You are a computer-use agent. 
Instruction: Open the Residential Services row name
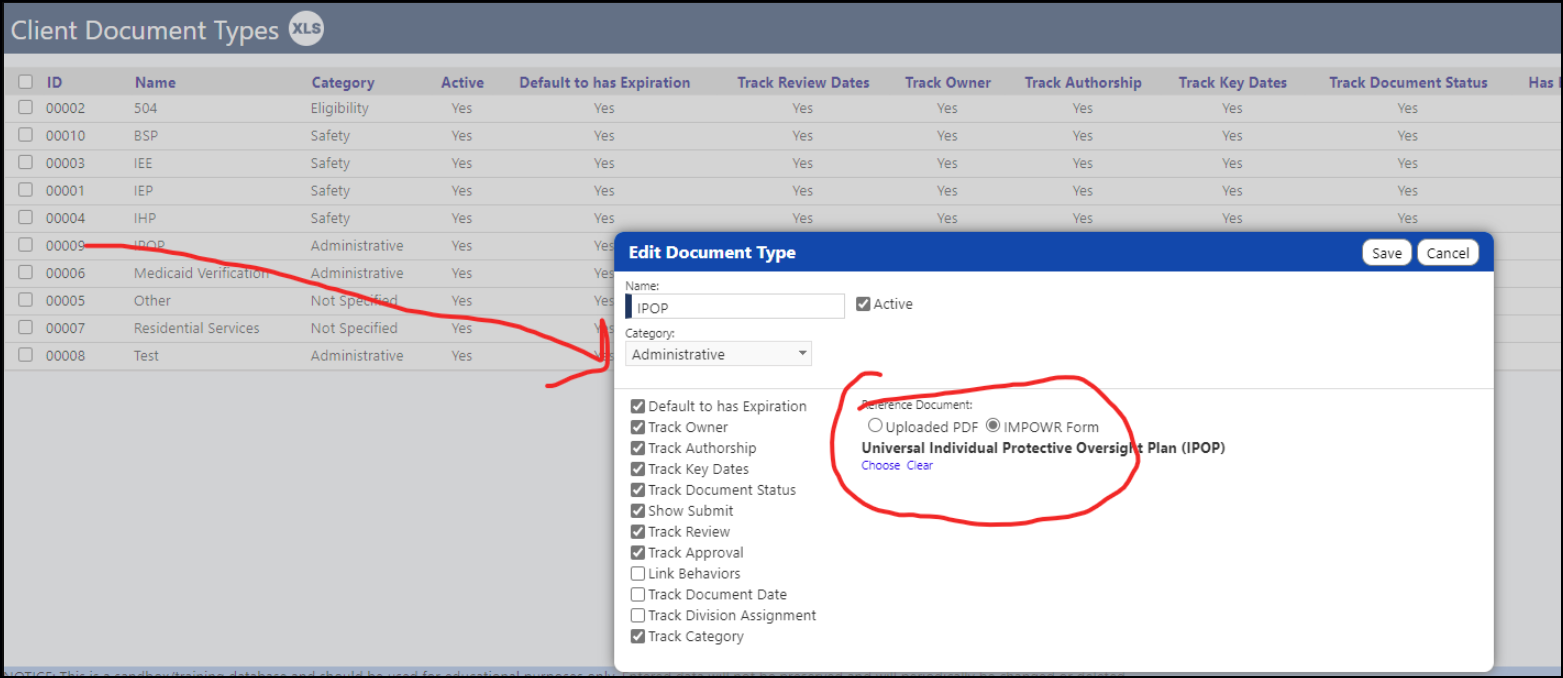pos(196,328)
